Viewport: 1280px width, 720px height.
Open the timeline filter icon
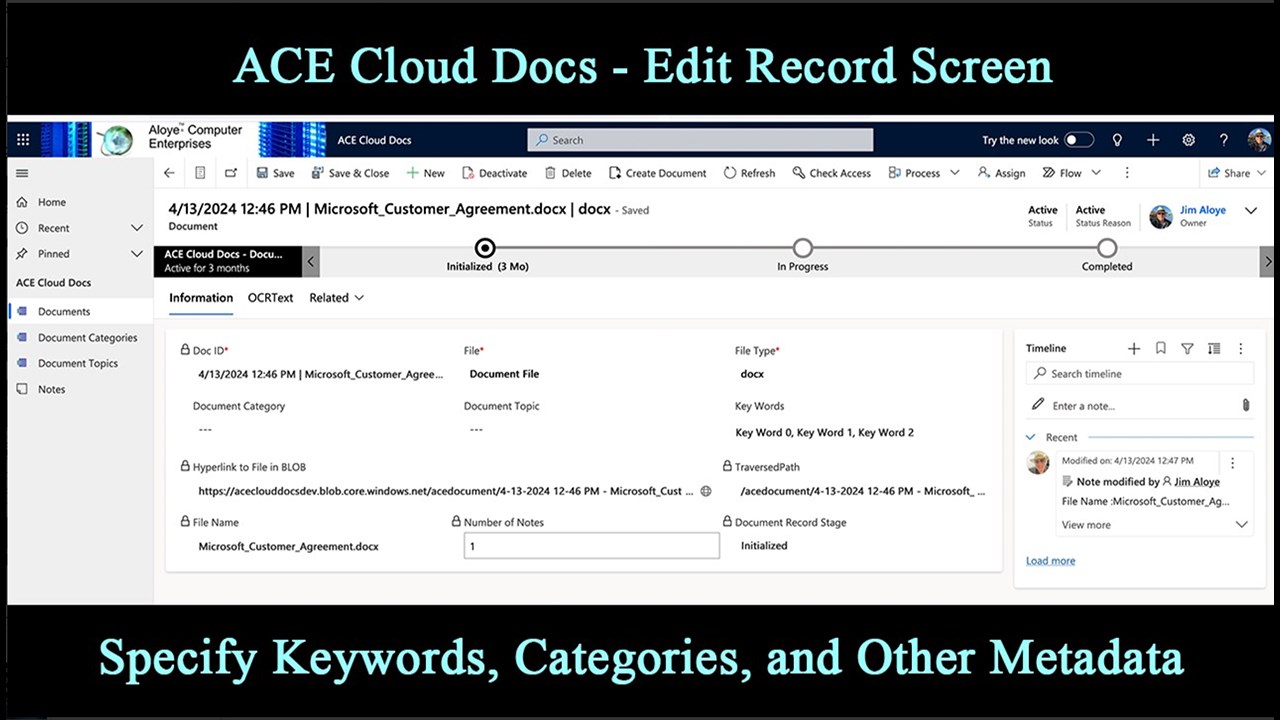(x=1187, y=348)
